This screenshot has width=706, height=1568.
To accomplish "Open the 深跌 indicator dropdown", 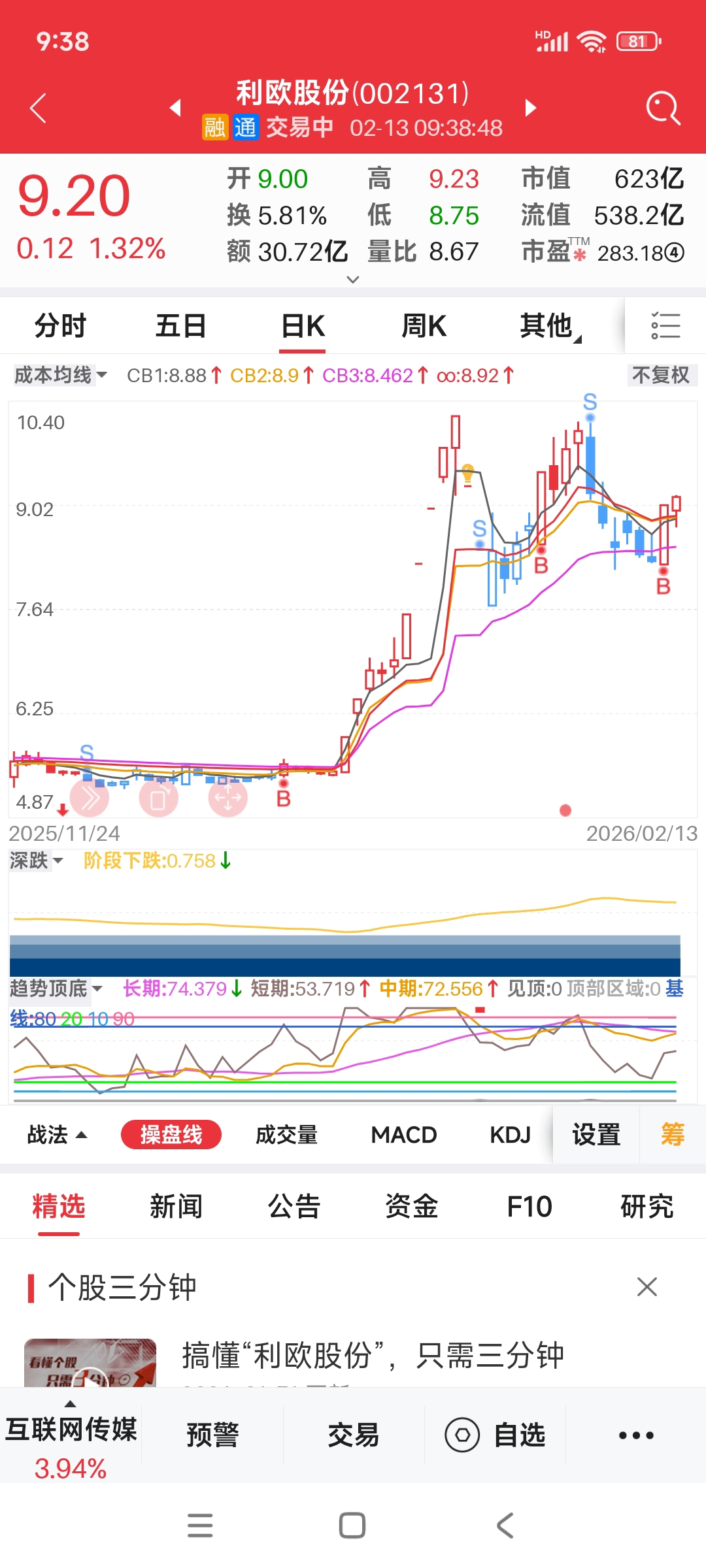I will 36,860.
